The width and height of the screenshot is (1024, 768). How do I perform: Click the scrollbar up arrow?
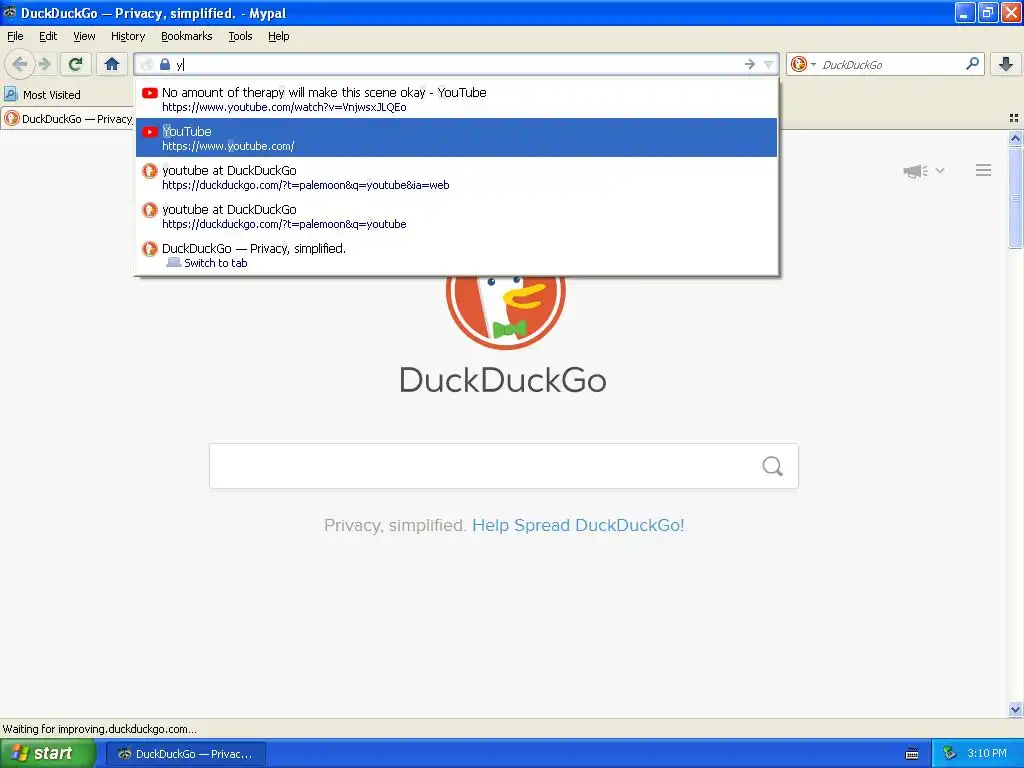[1015, 138]
